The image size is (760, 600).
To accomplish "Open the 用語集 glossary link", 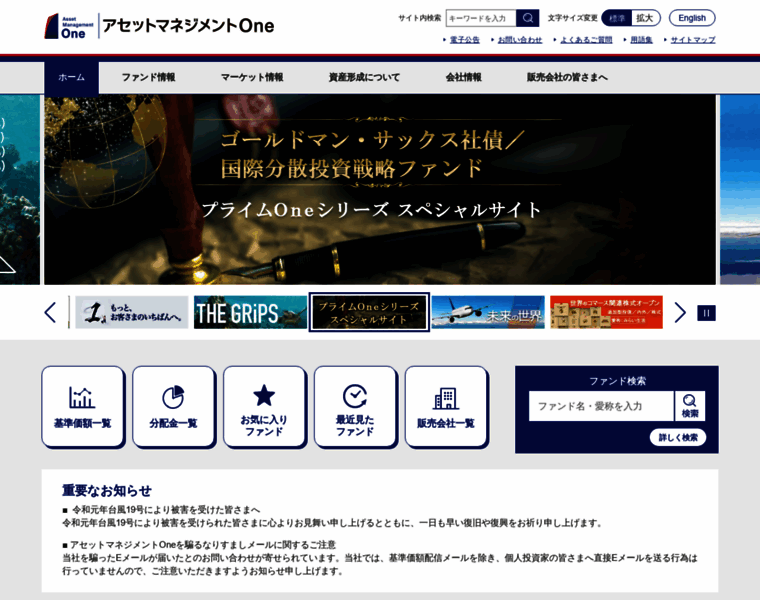I will tap(641, 40).
